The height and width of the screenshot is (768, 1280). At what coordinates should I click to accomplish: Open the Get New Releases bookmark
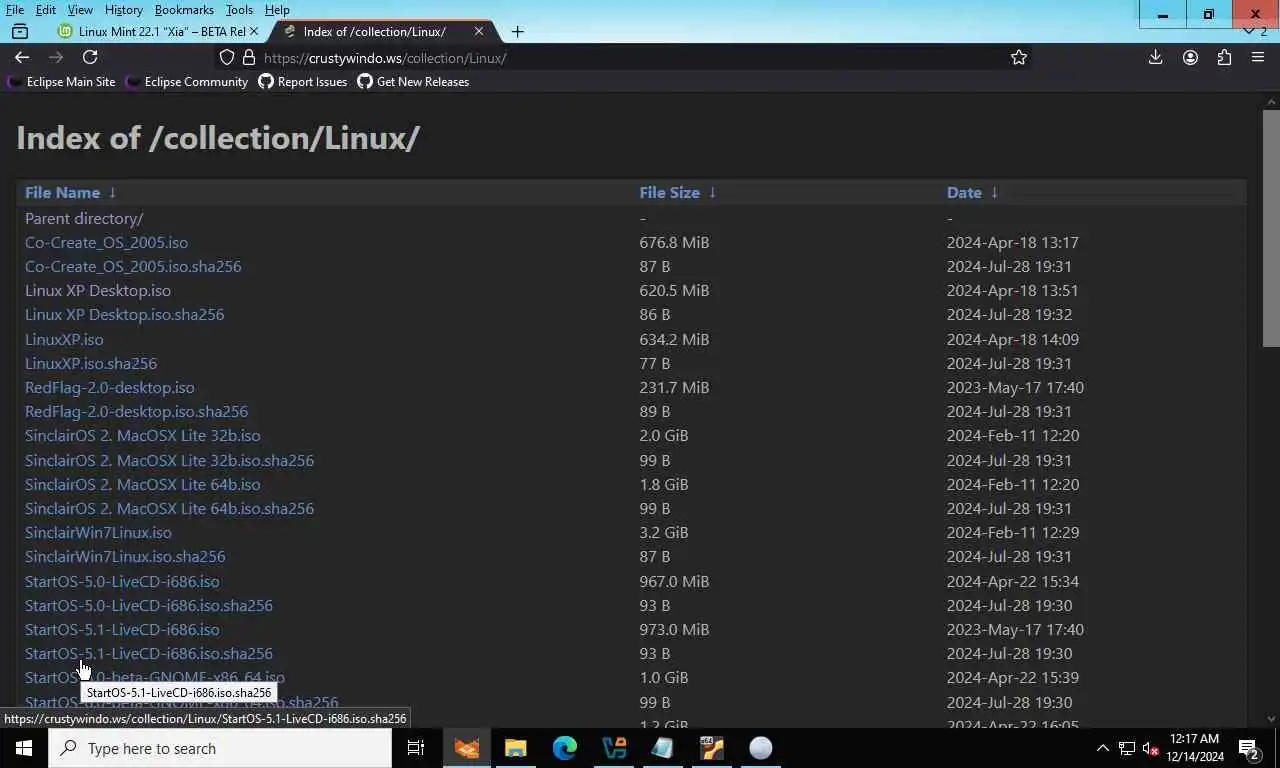point(413,82)
